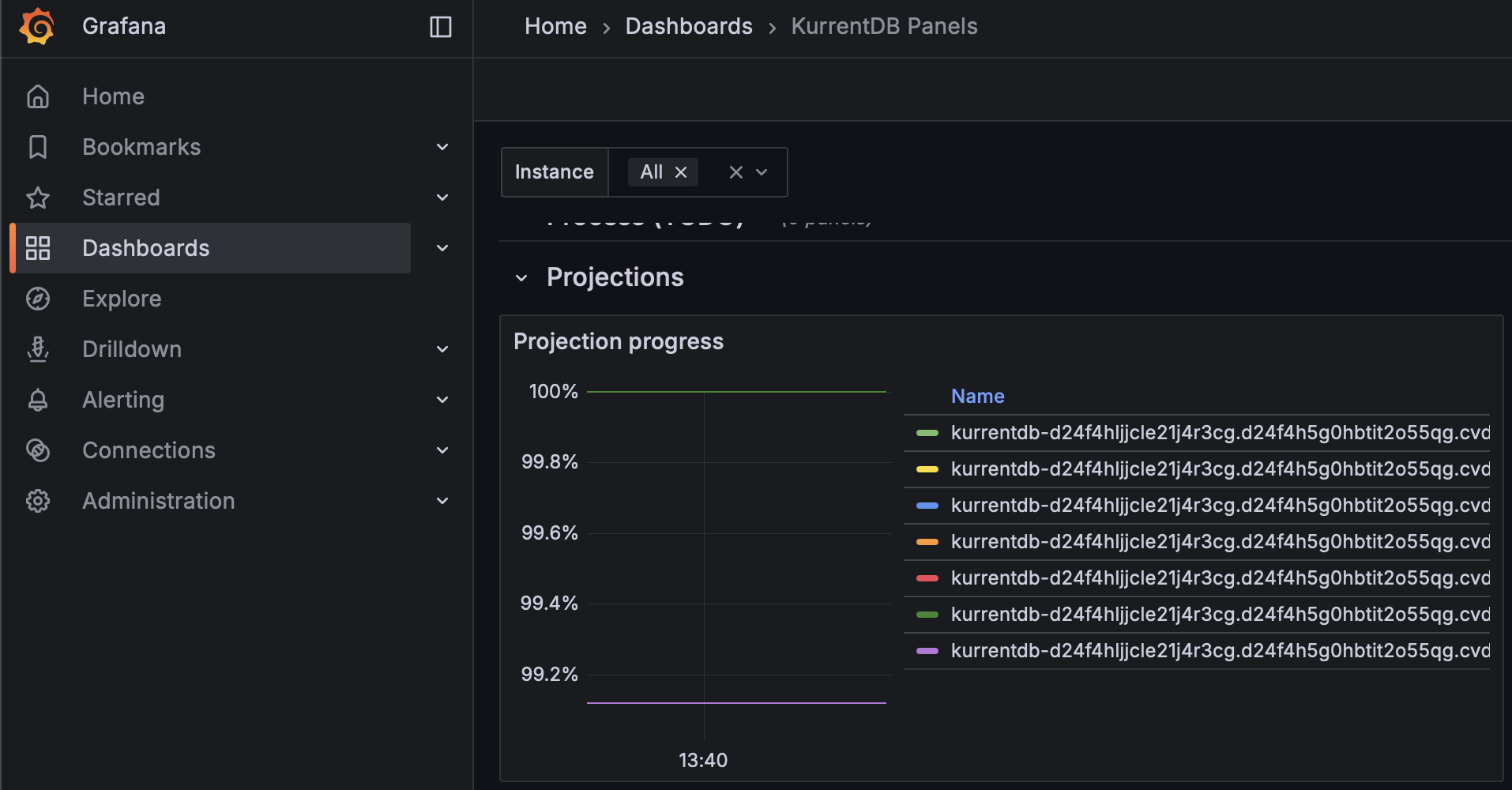Expand the Bookmarks section chevron
1512x790 pixels.
[x=442, y=147]
